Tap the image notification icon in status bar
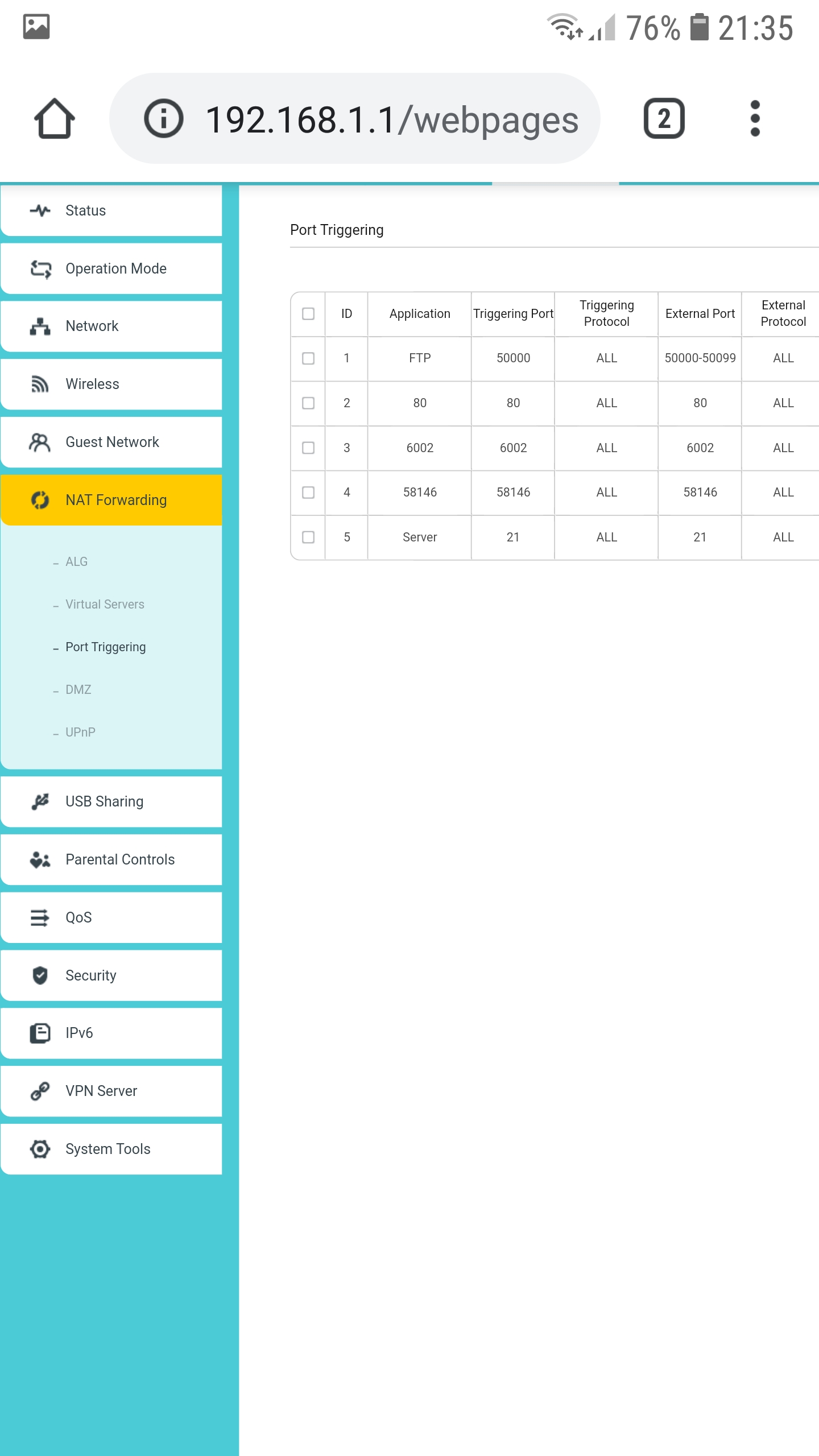 coord(36,27)
